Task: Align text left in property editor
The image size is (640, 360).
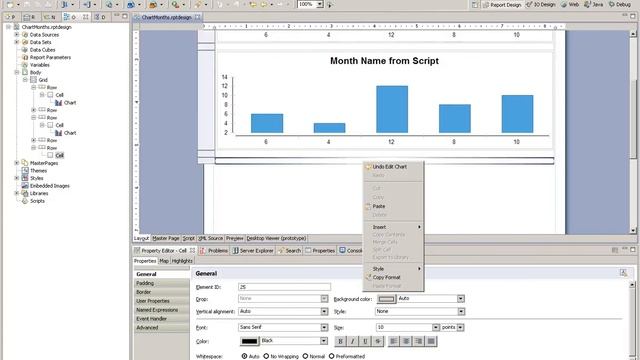Action: point(393,341)
